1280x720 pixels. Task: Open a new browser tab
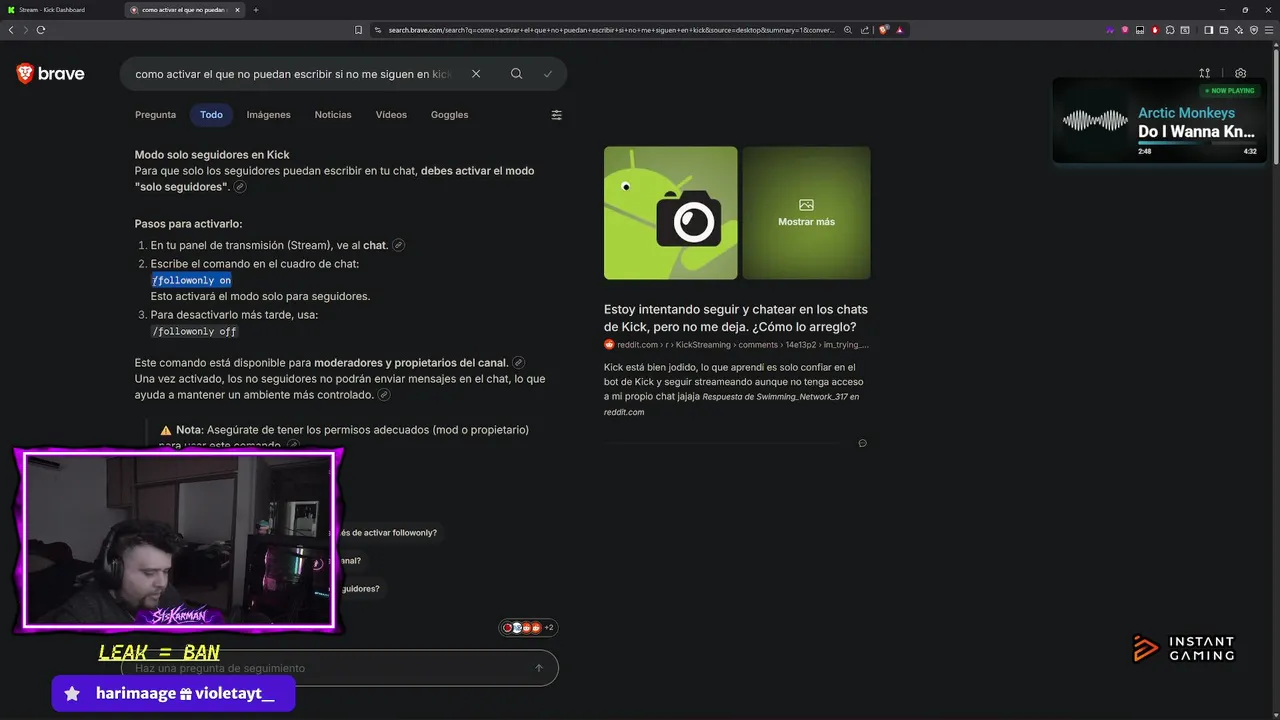pyautogui.click(x=256, y=10)
